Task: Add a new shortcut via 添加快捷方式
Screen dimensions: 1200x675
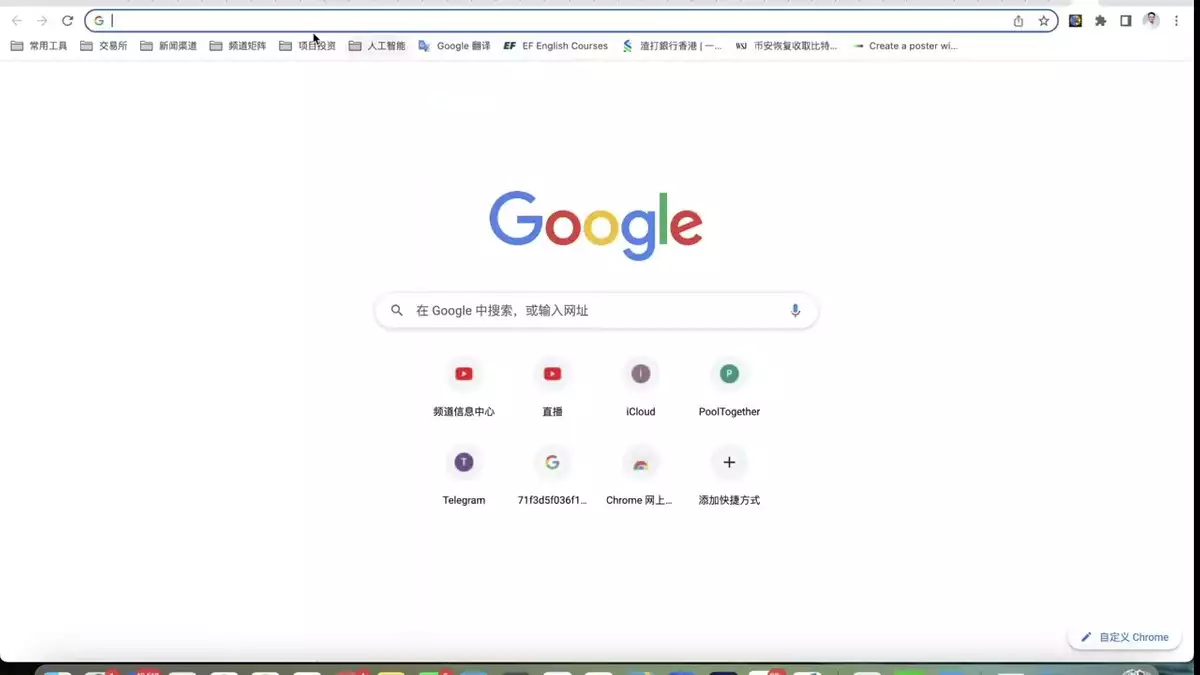Action: [x=729, y=476]
